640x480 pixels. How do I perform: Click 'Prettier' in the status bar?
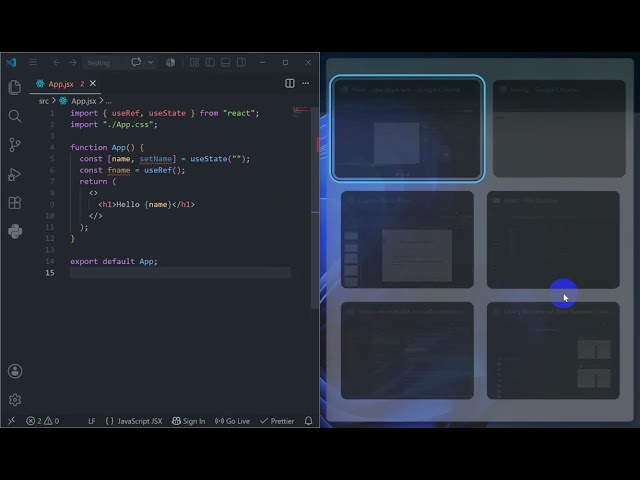pos(277,421)
